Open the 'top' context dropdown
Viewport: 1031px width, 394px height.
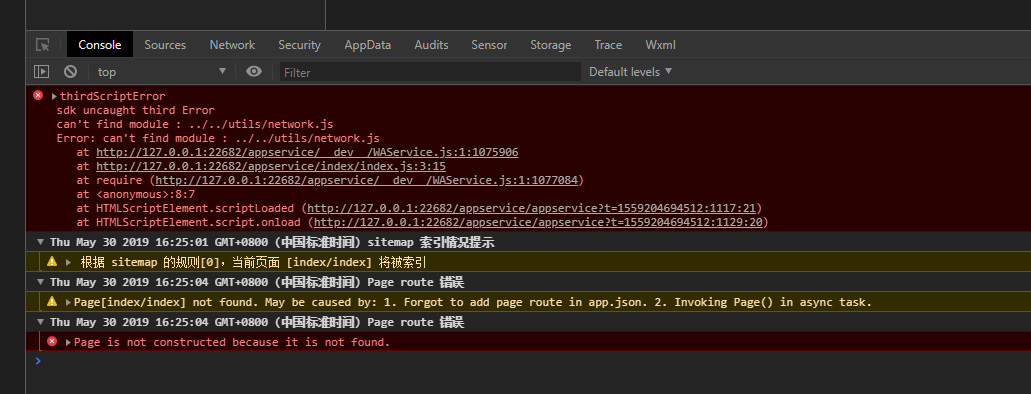162,72
